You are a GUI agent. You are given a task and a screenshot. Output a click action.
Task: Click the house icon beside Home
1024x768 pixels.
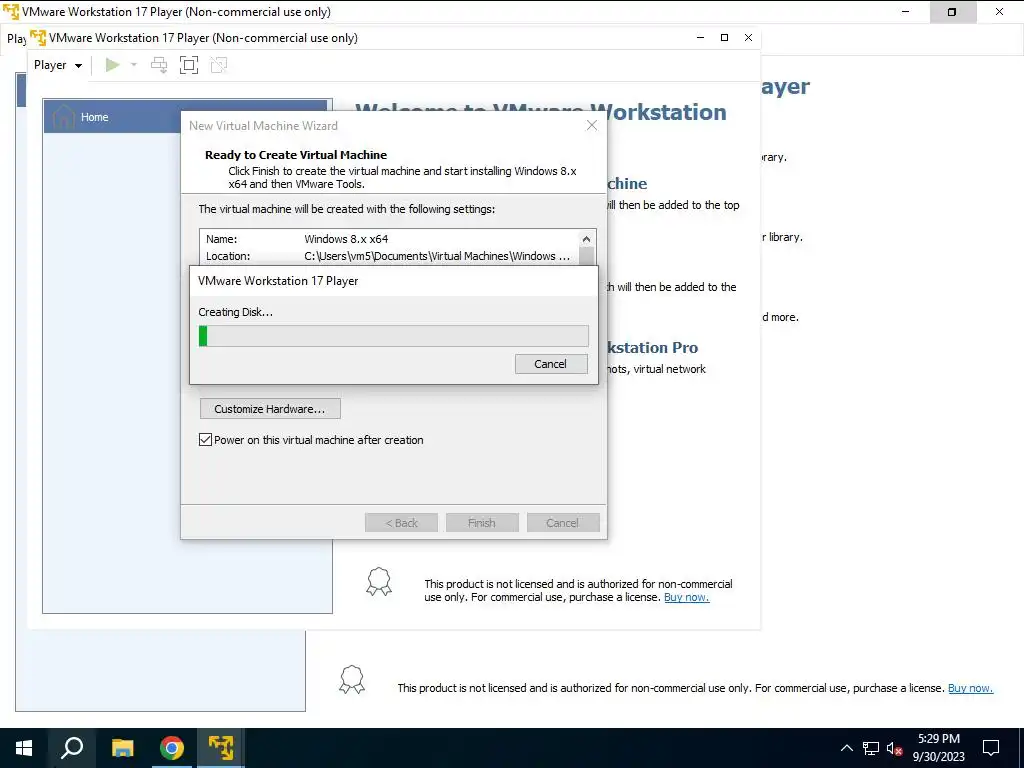point(63,117)
